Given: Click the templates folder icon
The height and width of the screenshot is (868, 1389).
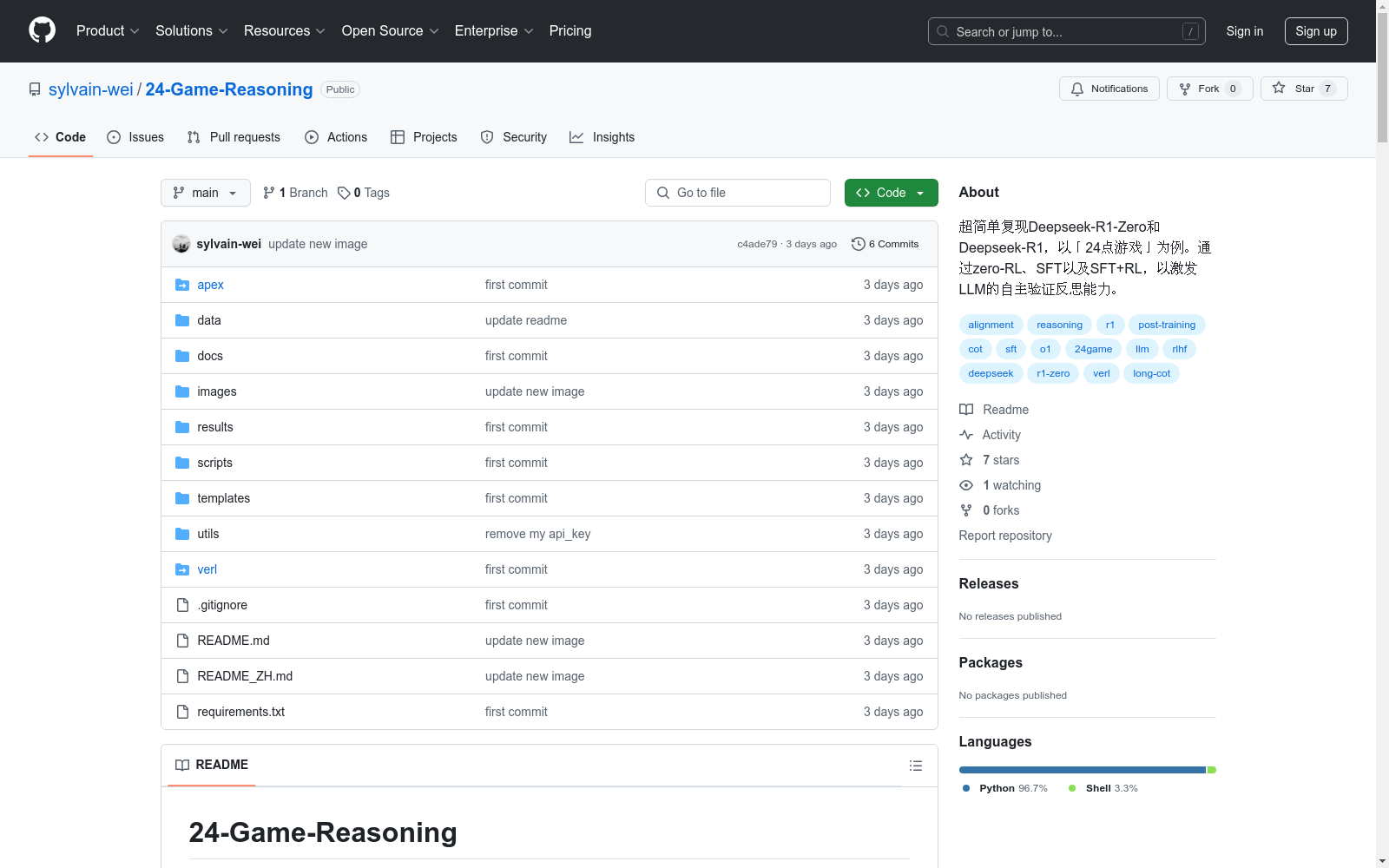Looking at the screenshot, I should pyautogui.click(x=182, y=498).
